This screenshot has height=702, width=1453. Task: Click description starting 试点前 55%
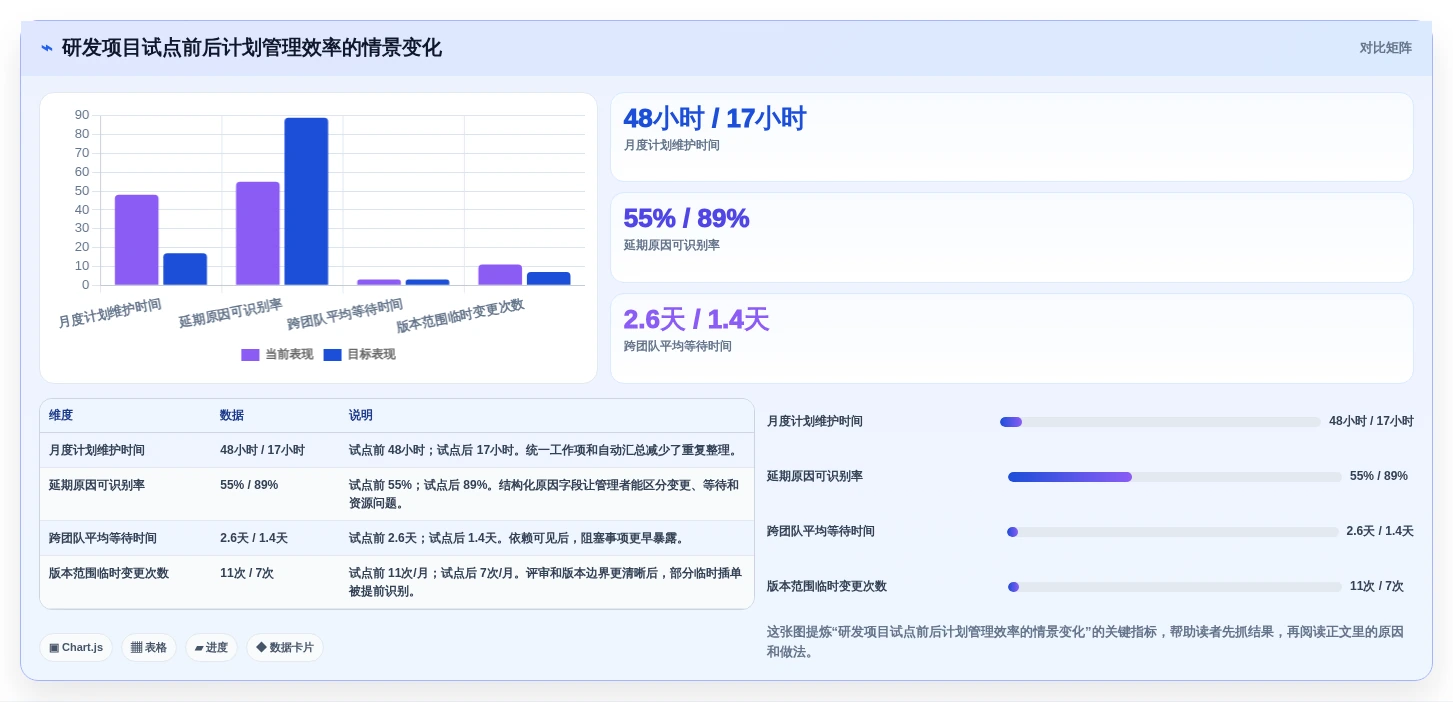coord(547,494)
